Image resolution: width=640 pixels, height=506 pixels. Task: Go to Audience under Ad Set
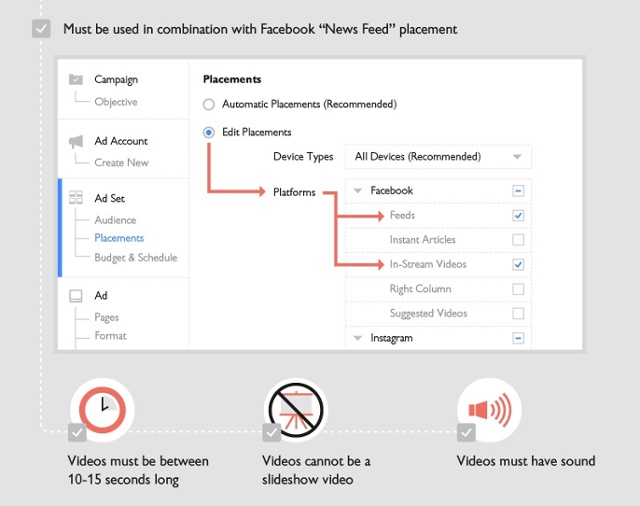(115, 220)
